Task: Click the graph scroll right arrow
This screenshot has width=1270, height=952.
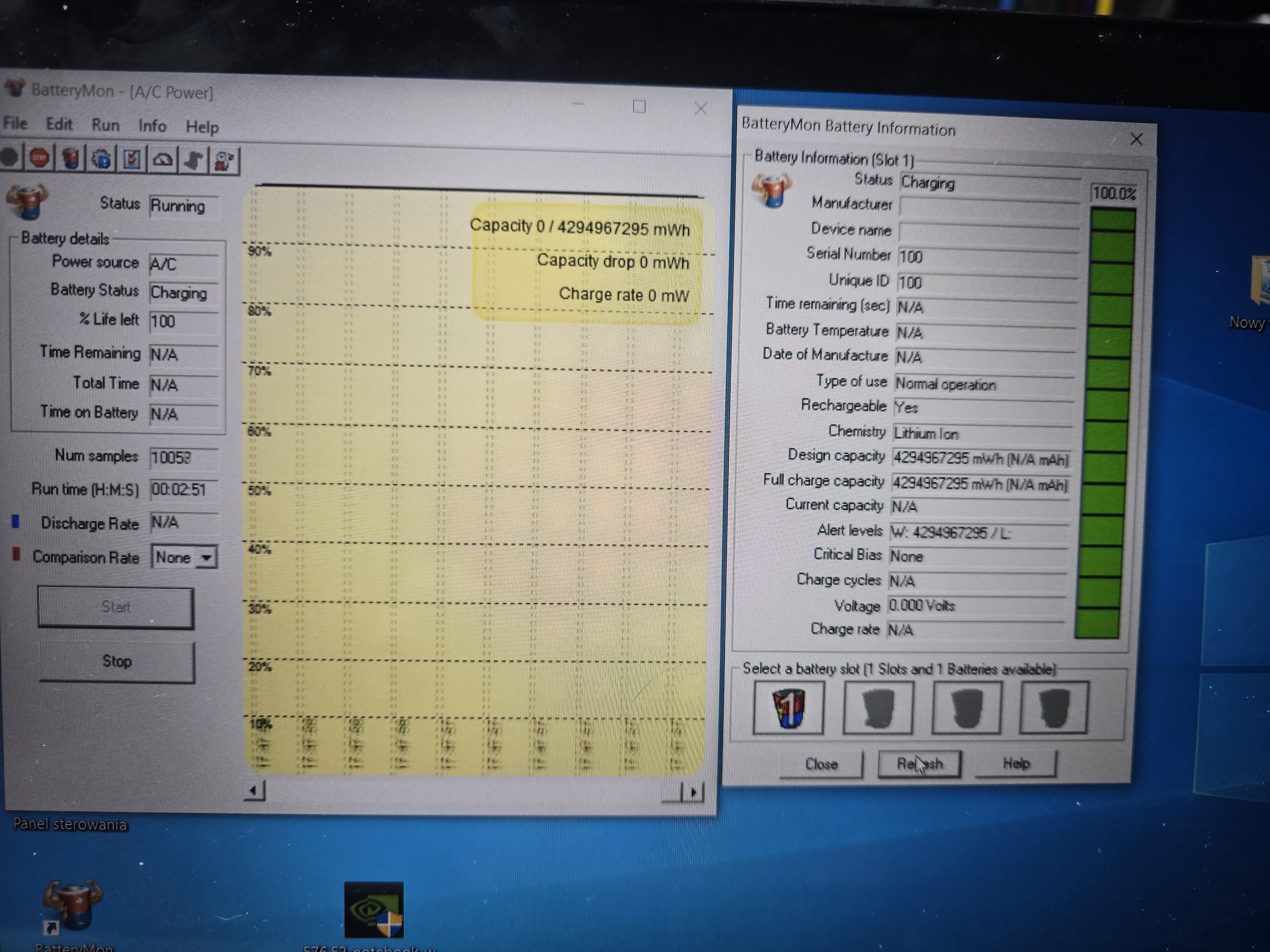Action: [x=693, y=792]
